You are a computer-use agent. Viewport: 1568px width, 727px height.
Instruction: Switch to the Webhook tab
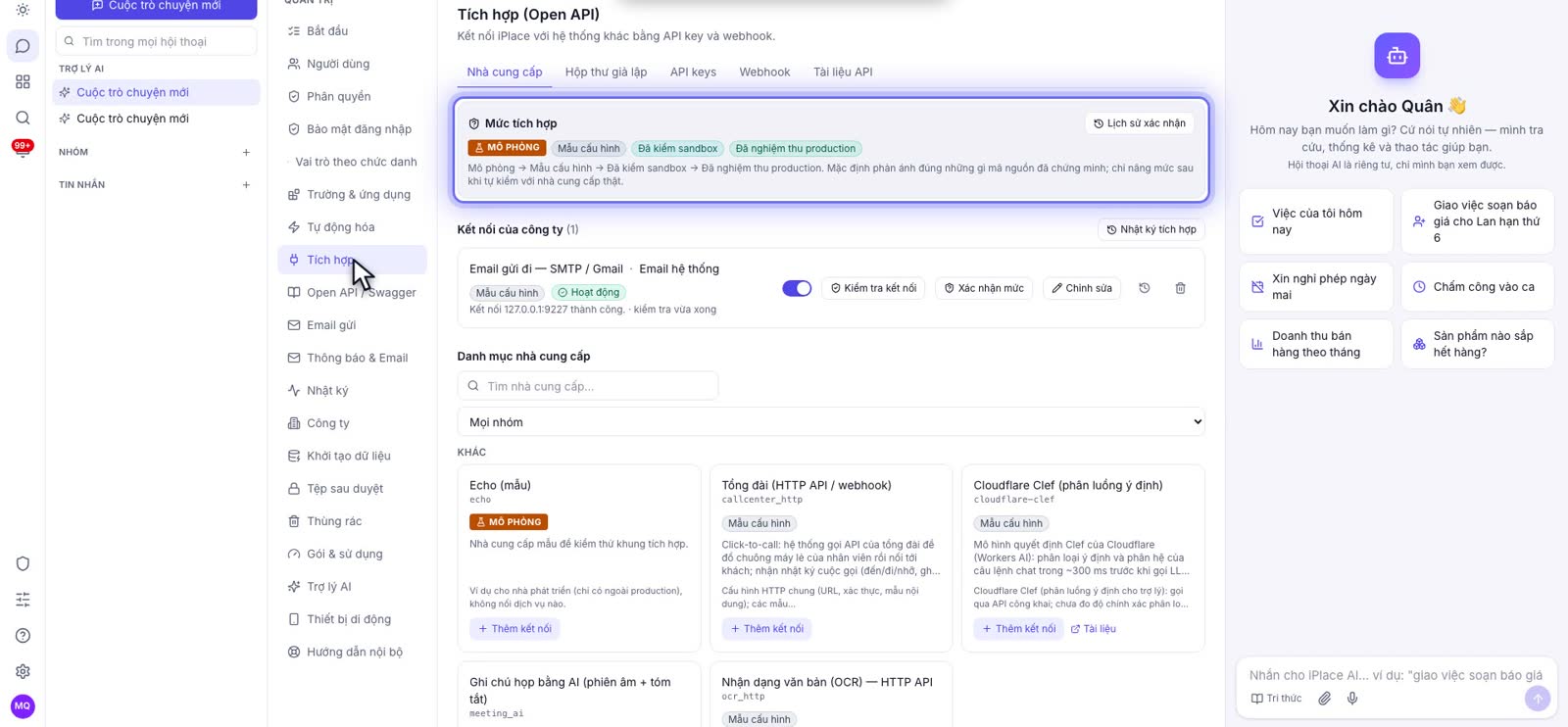(x=764, y=73)
